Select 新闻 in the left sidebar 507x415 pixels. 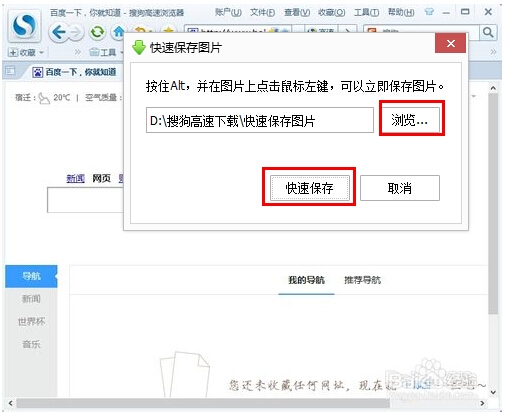[x=31, y=299]
